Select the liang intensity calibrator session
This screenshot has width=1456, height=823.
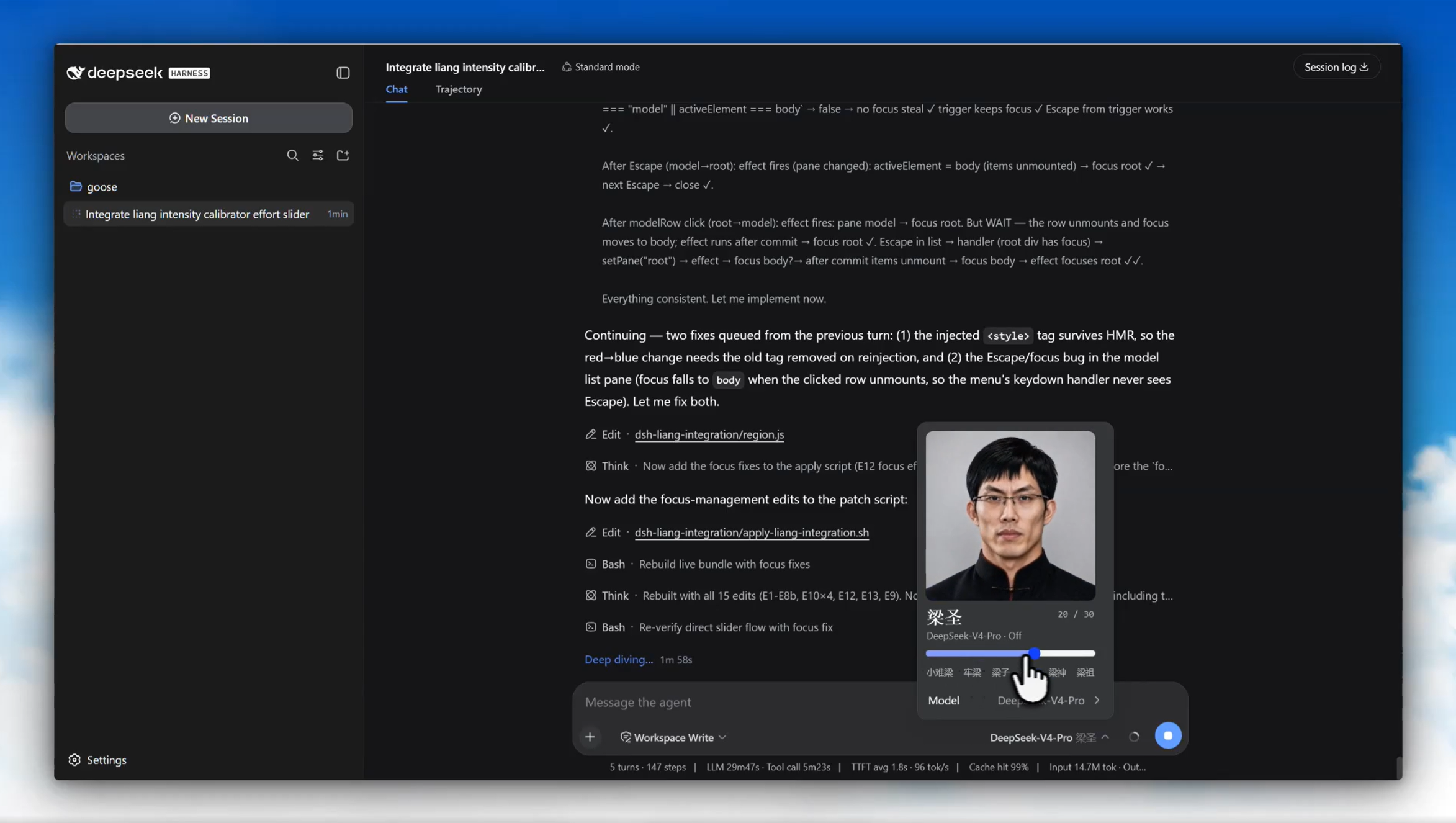click(209, 214)
